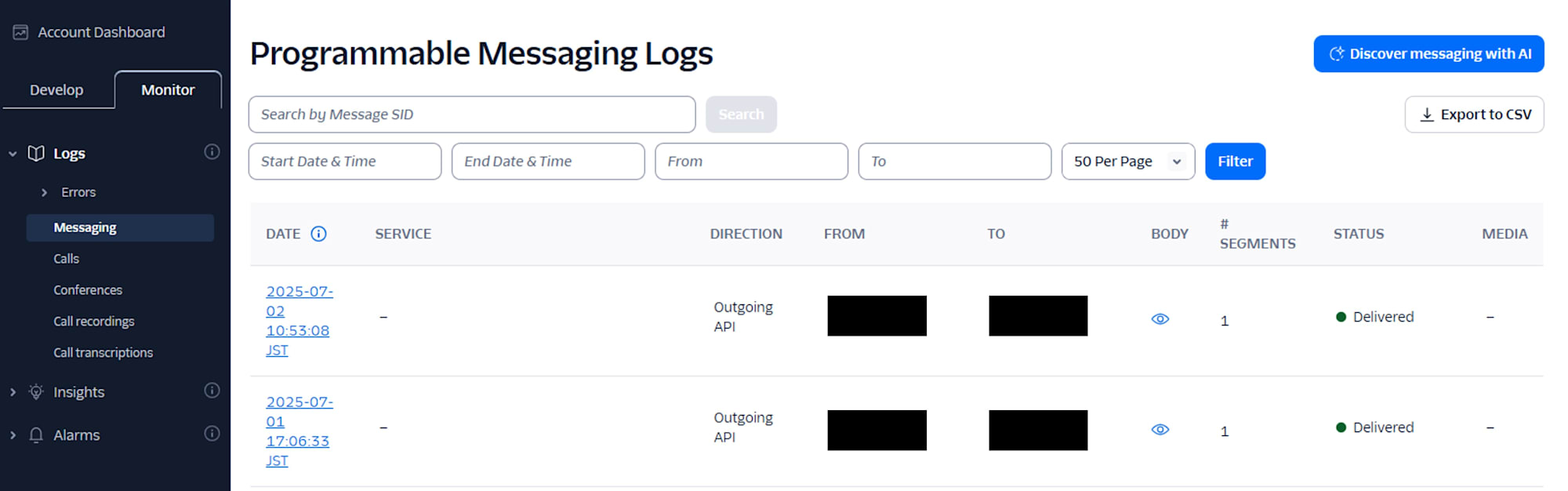Click the info icon beside Insights
1568x491 pixels.
(212, 391)
